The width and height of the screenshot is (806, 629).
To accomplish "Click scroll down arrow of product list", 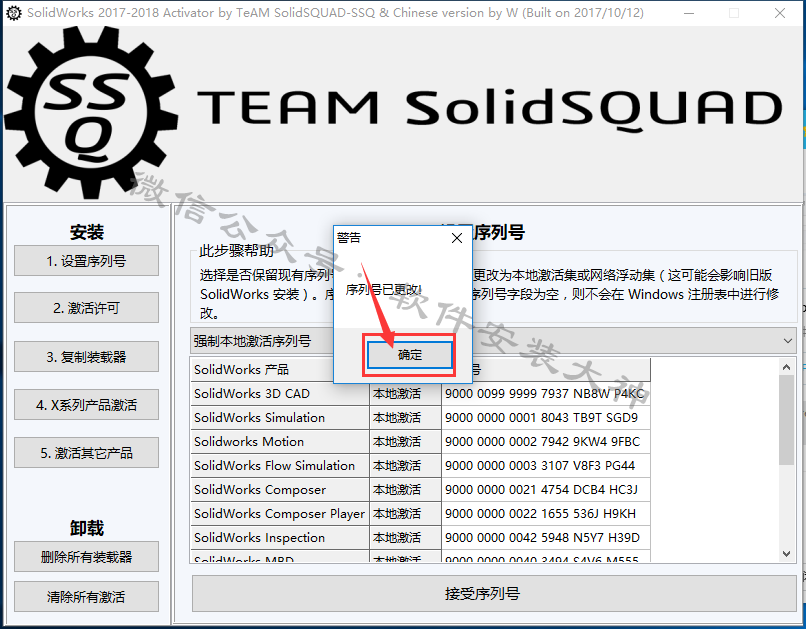I will [786, 553].
